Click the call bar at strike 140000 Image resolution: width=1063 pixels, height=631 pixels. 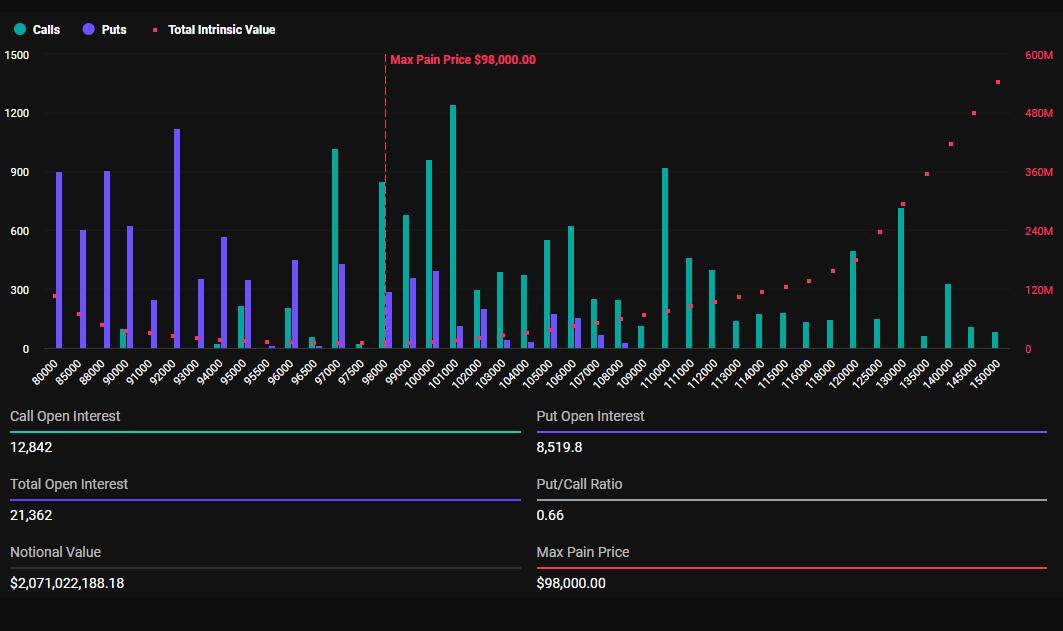pyautogui.click(x=948, y=316)
